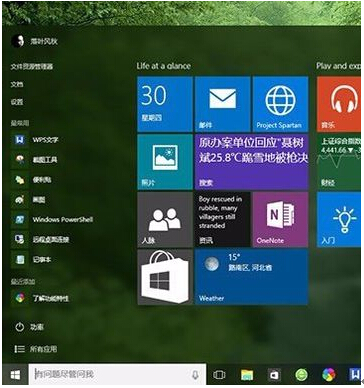Open the Power options button
Image resolution: width=364 pixels, height=388 pixels.
coord(29,327)
